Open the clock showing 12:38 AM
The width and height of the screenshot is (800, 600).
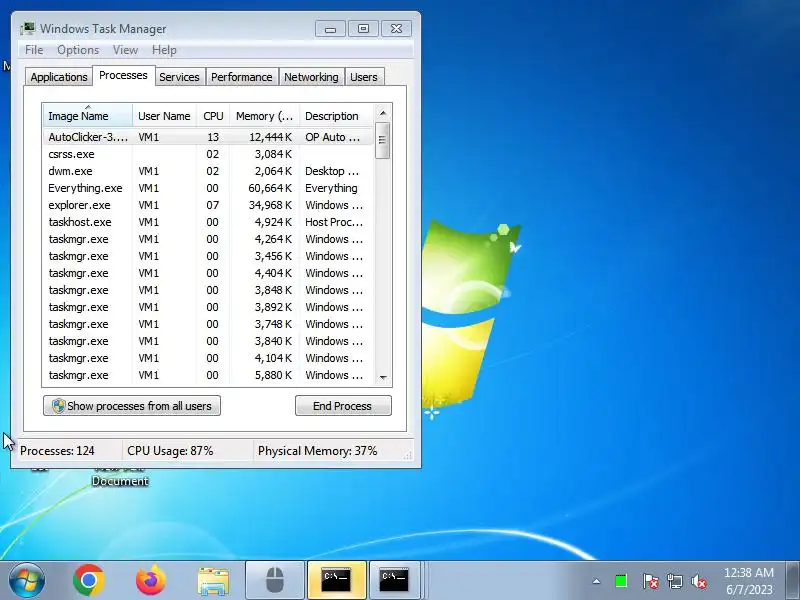tap(749, 581)
